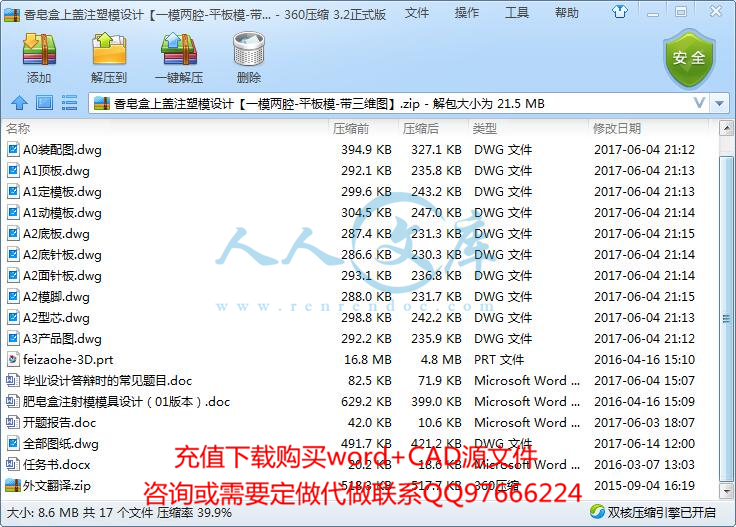Click the scrollbar down arrow
Image resolution: width=736 pixels, height=527 pixels.
(x=726, y=491)
